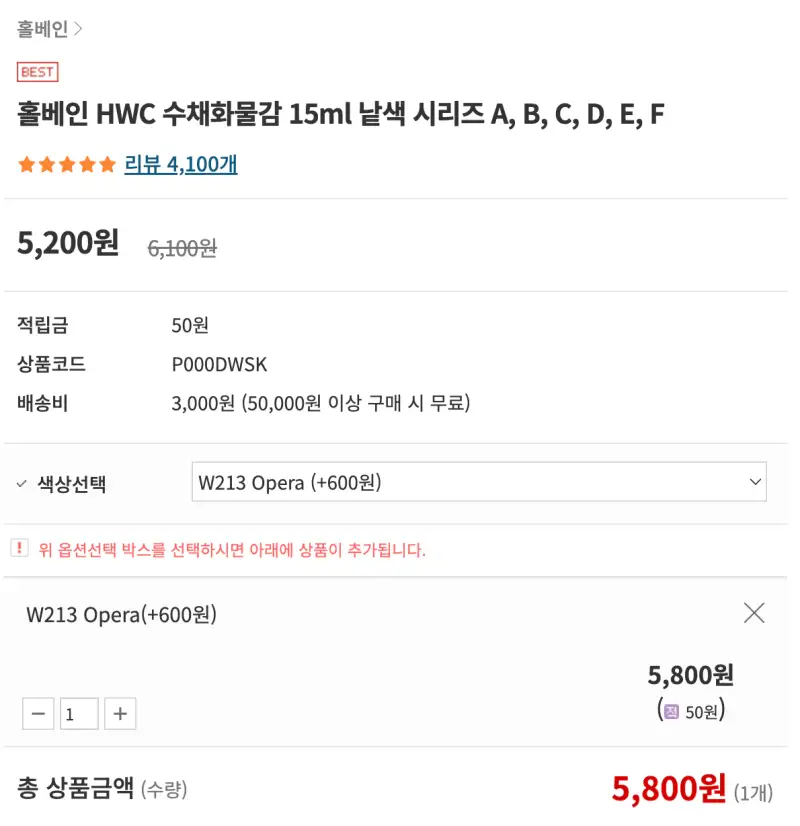Click the shipping fee 3,000원 info text
The height and width of the screenshot is (826, 800).
320,404
